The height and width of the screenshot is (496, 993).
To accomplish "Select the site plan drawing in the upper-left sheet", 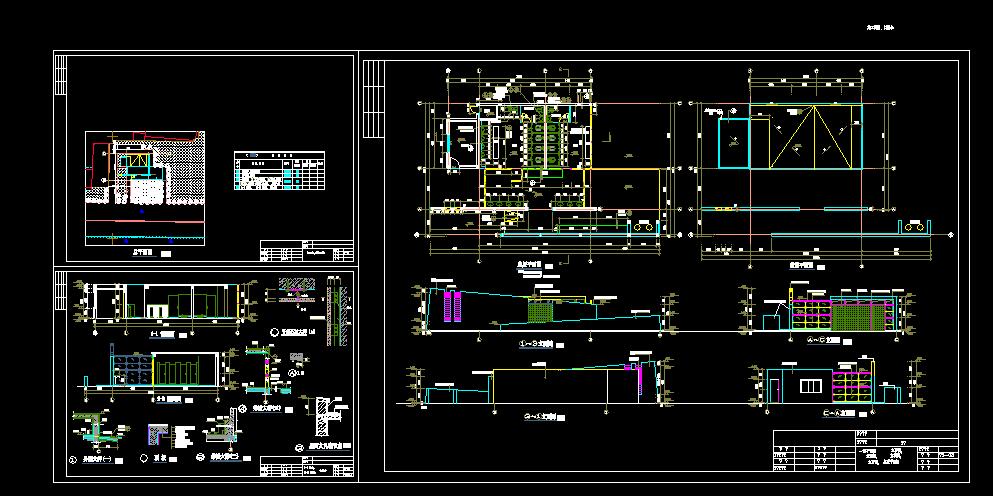I will (x=145, y=188).
